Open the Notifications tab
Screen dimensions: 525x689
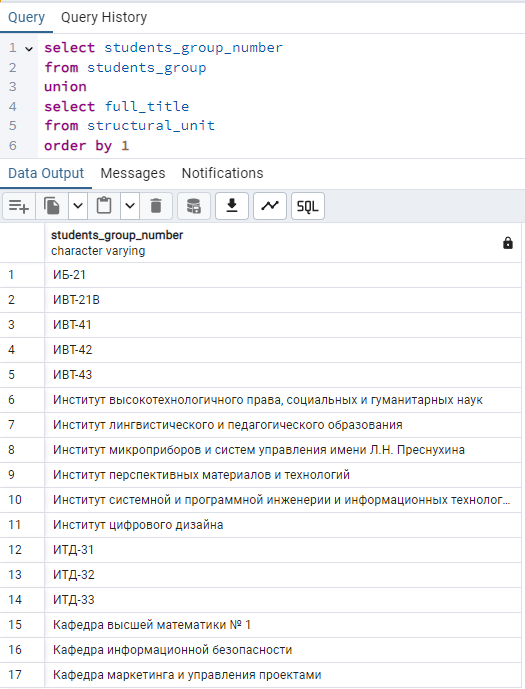point(222,173)
